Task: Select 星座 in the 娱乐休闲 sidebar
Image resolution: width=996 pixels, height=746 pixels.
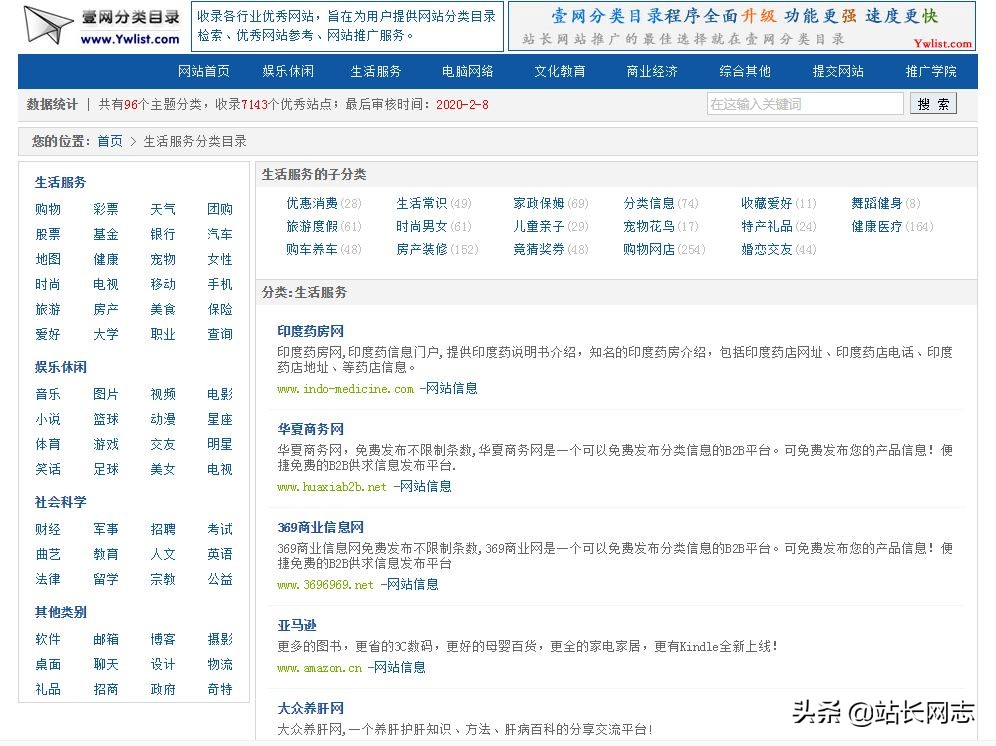Action: (220, 419)
